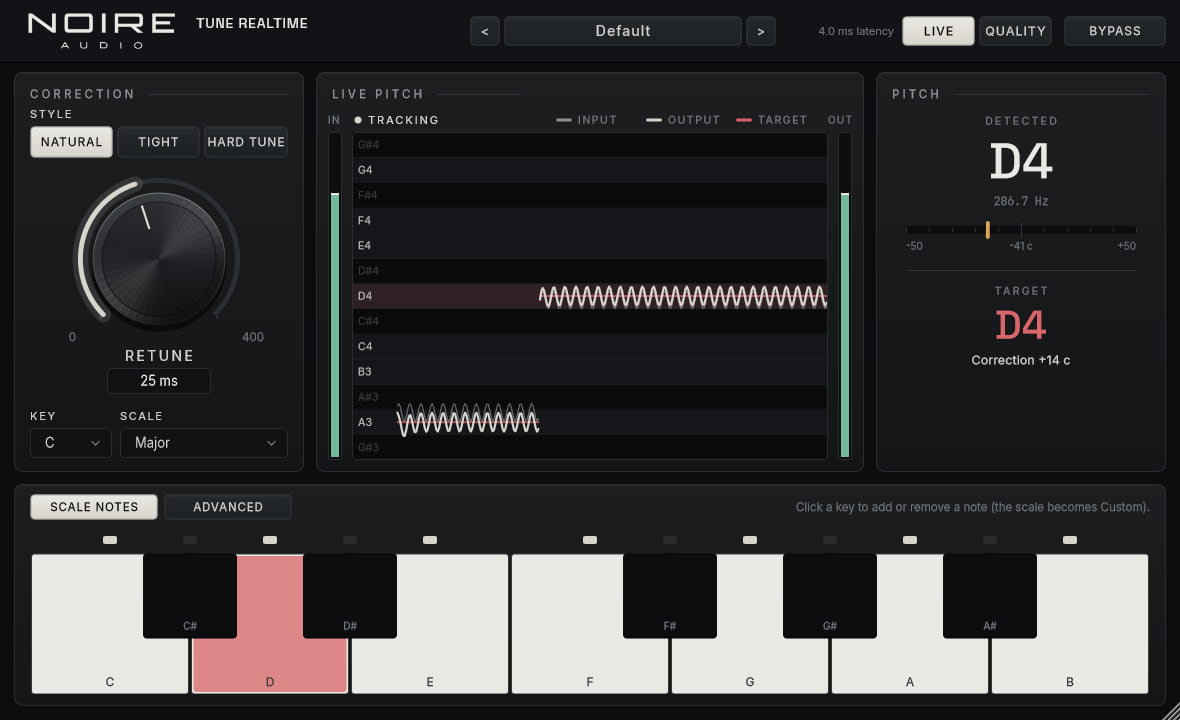Viewport: 1180px width, 720px height.
Task: Toggle the indicator above the E key
Action: coord(430,540)
